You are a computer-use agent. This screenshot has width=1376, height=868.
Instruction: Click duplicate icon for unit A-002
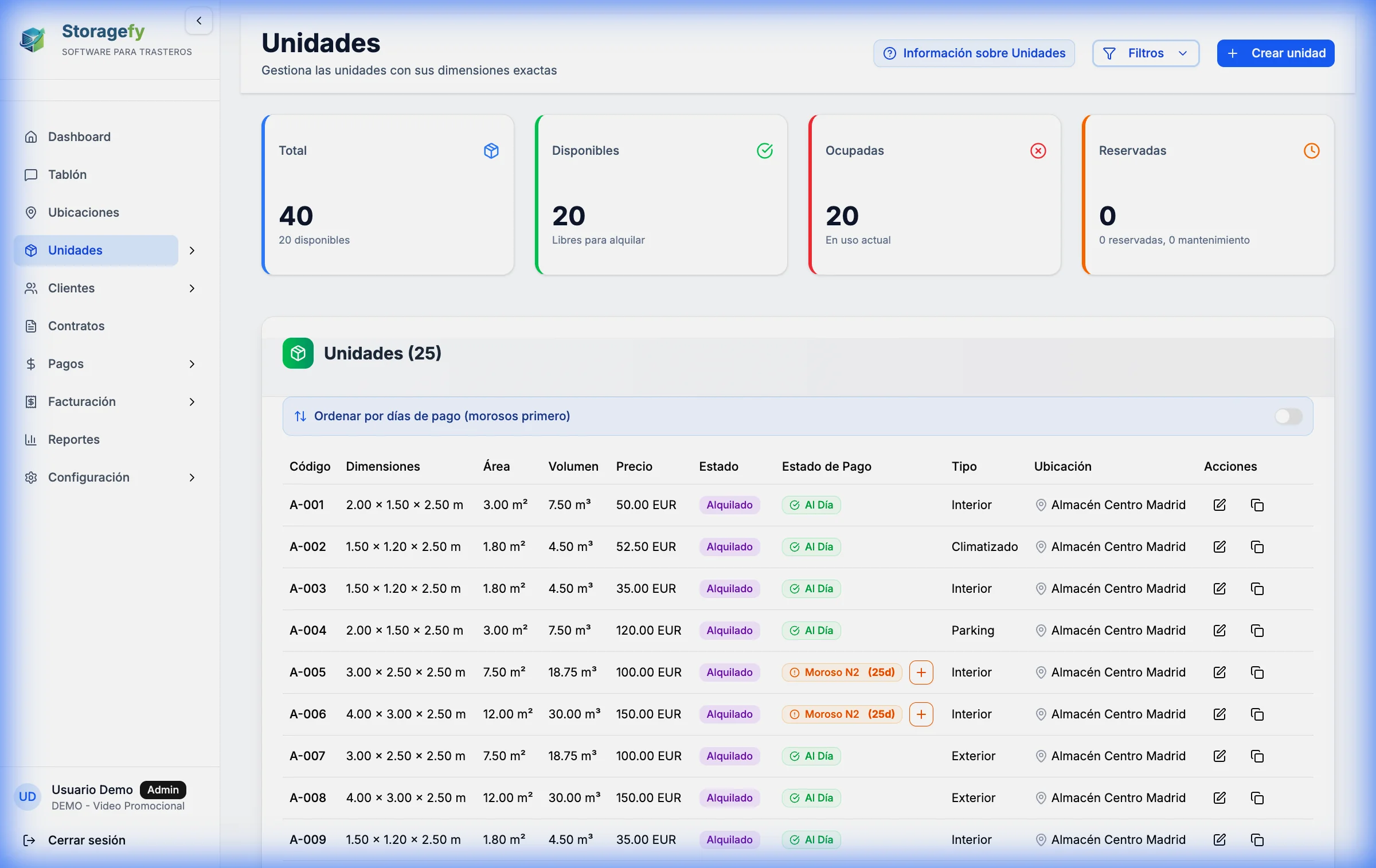pyautogui.click(x=1257, y=546)
